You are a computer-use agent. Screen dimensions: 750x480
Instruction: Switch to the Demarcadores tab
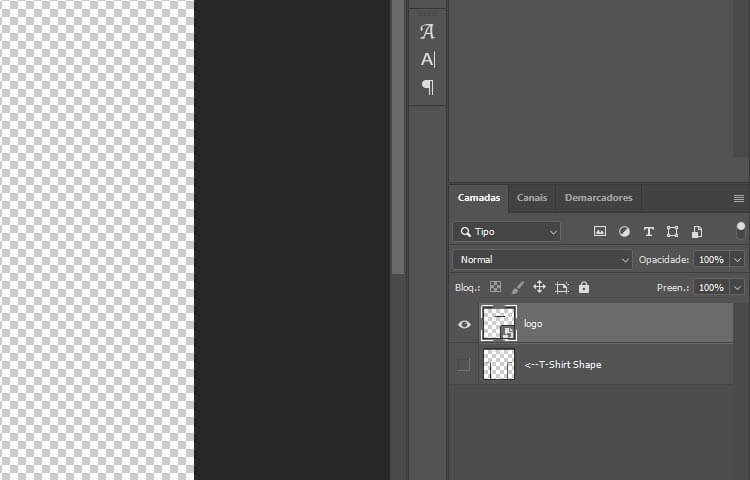point(598,198)
